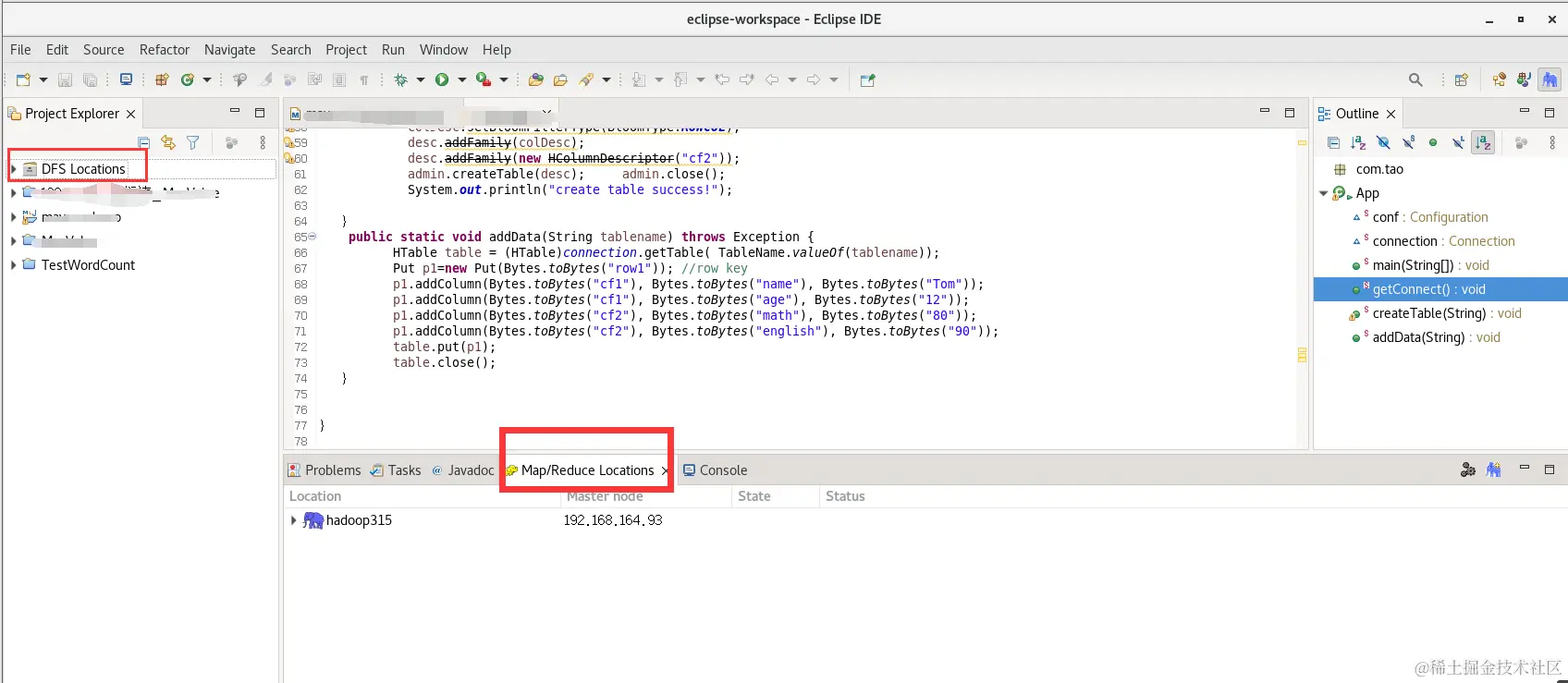
Task: Open the Project Explorer view menu dots
Action: click(263, 142)
